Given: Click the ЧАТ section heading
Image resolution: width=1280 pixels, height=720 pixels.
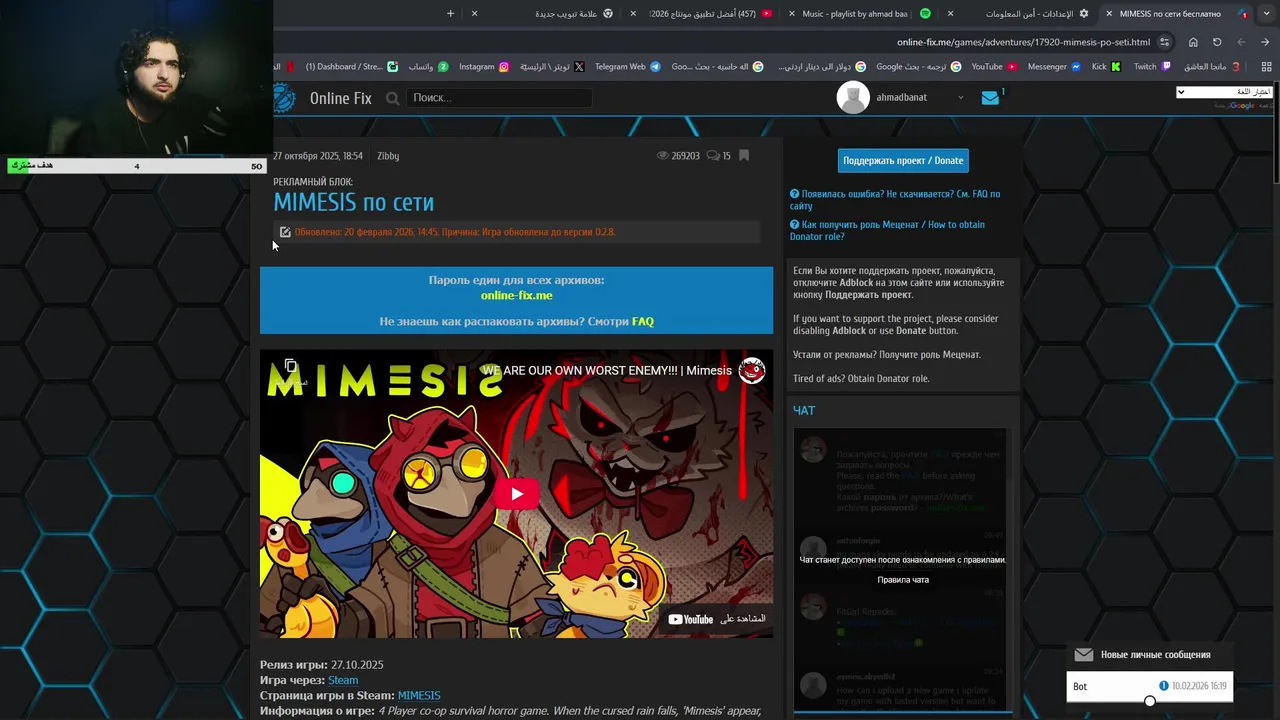Looking at the screenshot, I should coord(804,411).
